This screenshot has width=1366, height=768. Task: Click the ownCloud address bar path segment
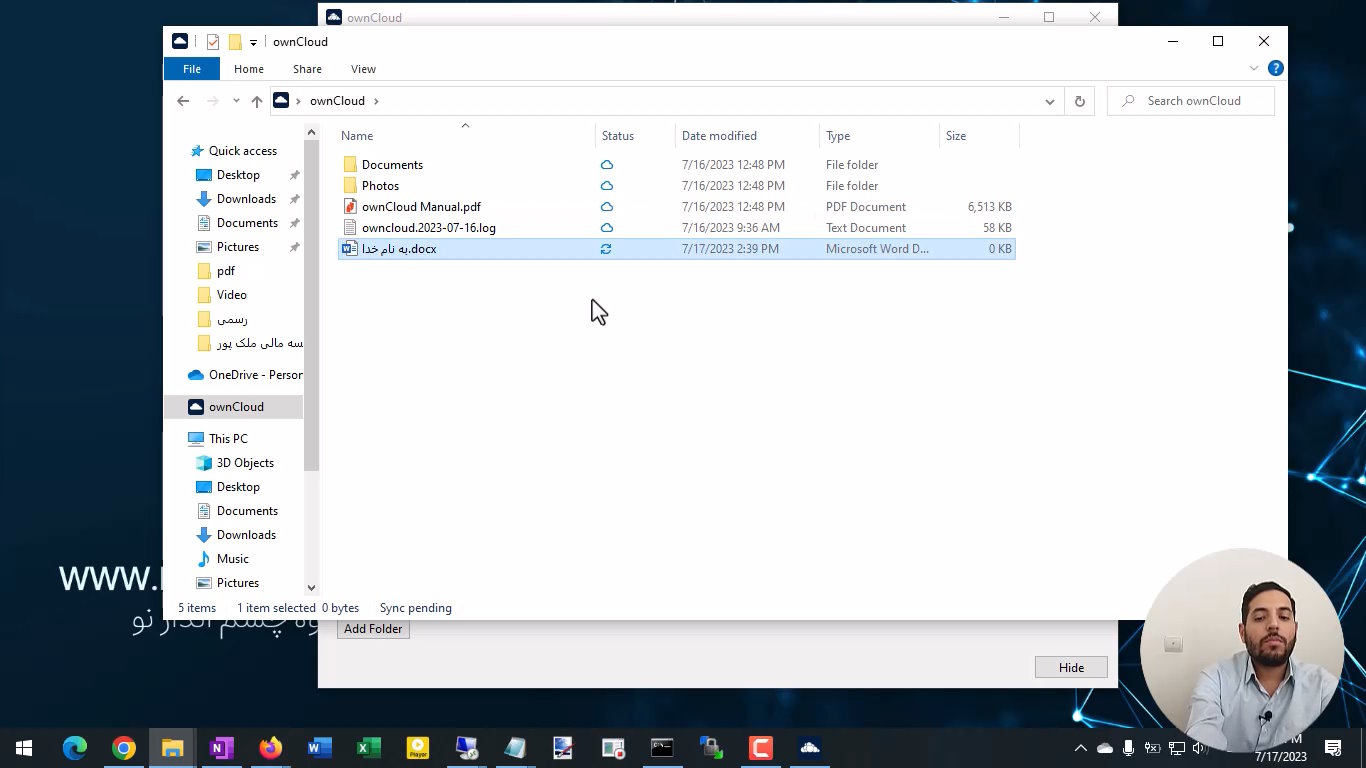(x=337, y=101)
